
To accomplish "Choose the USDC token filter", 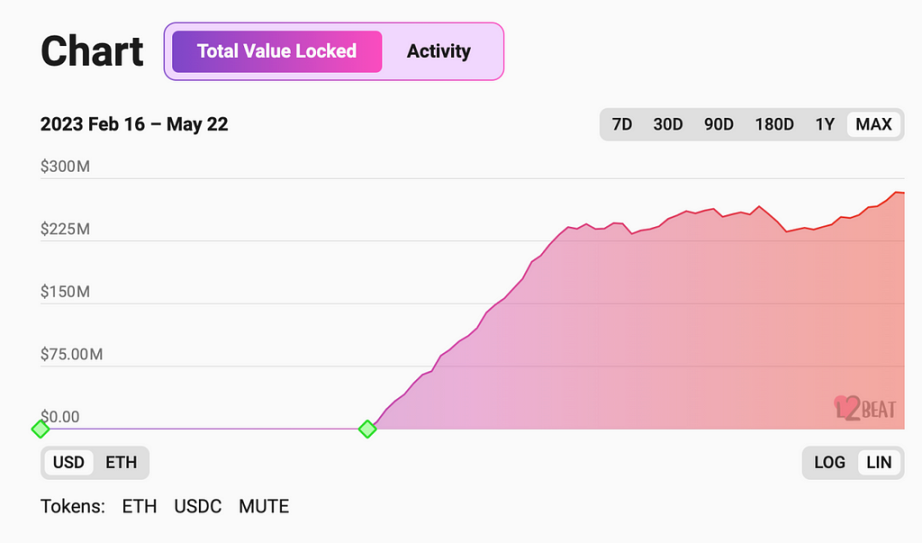I will coord(198,507).
